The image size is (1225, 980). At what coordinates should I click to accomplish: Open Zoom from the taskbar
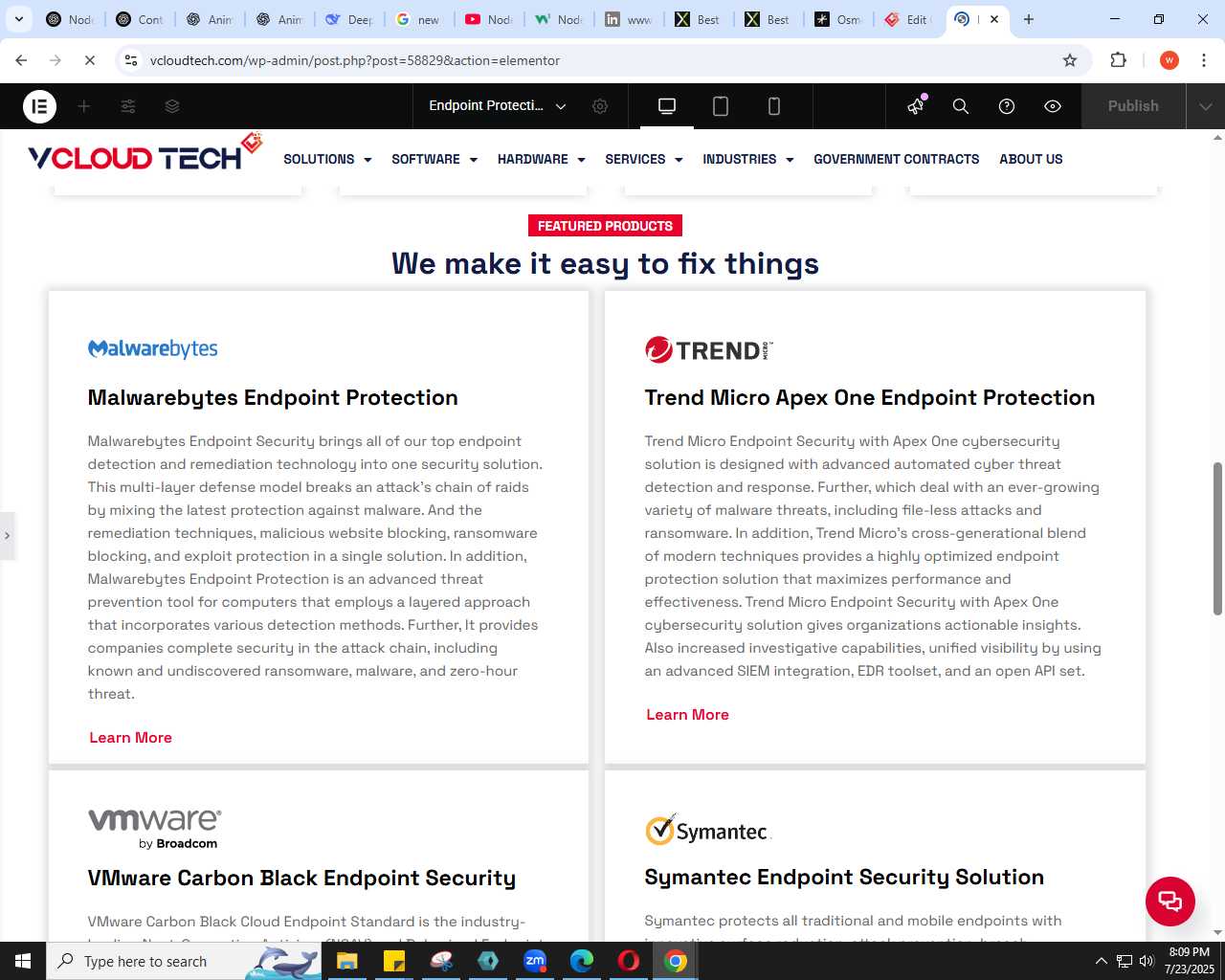(x=535, y=961)
